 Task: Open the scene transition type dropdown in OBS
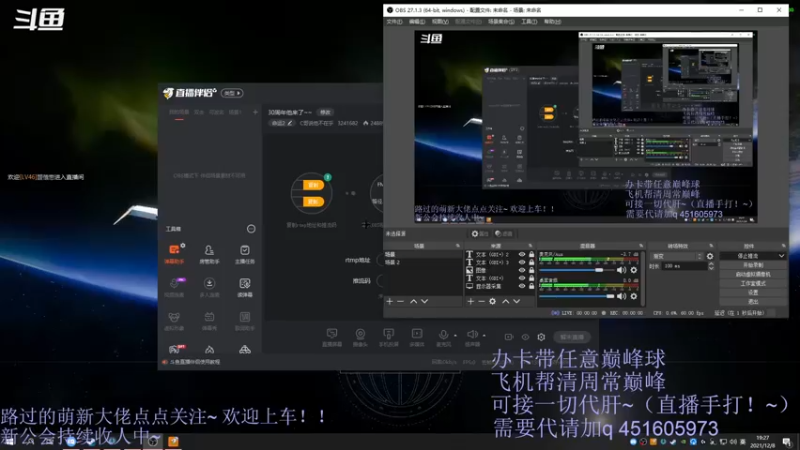click(x=677, y=256)
